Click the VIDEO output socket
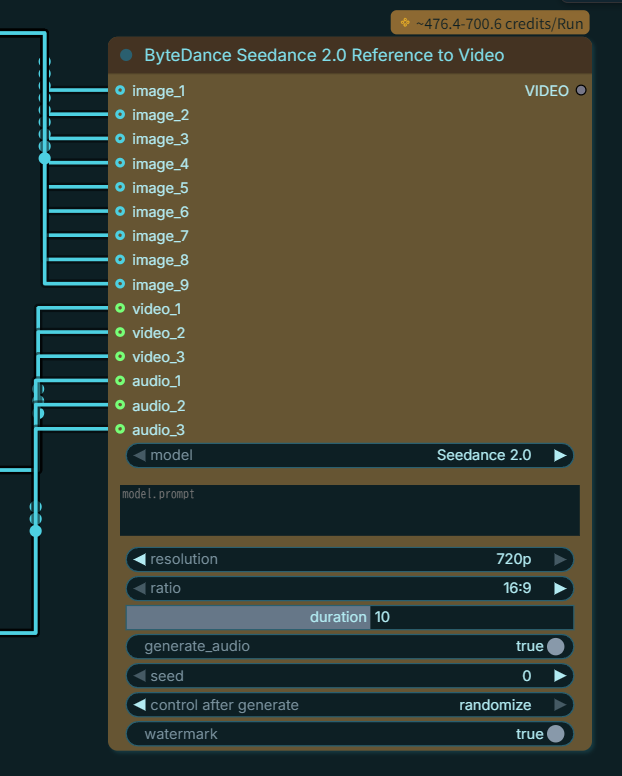Viewport: 622px width, 776px height. pyautogui.click(x=581, y=90)
